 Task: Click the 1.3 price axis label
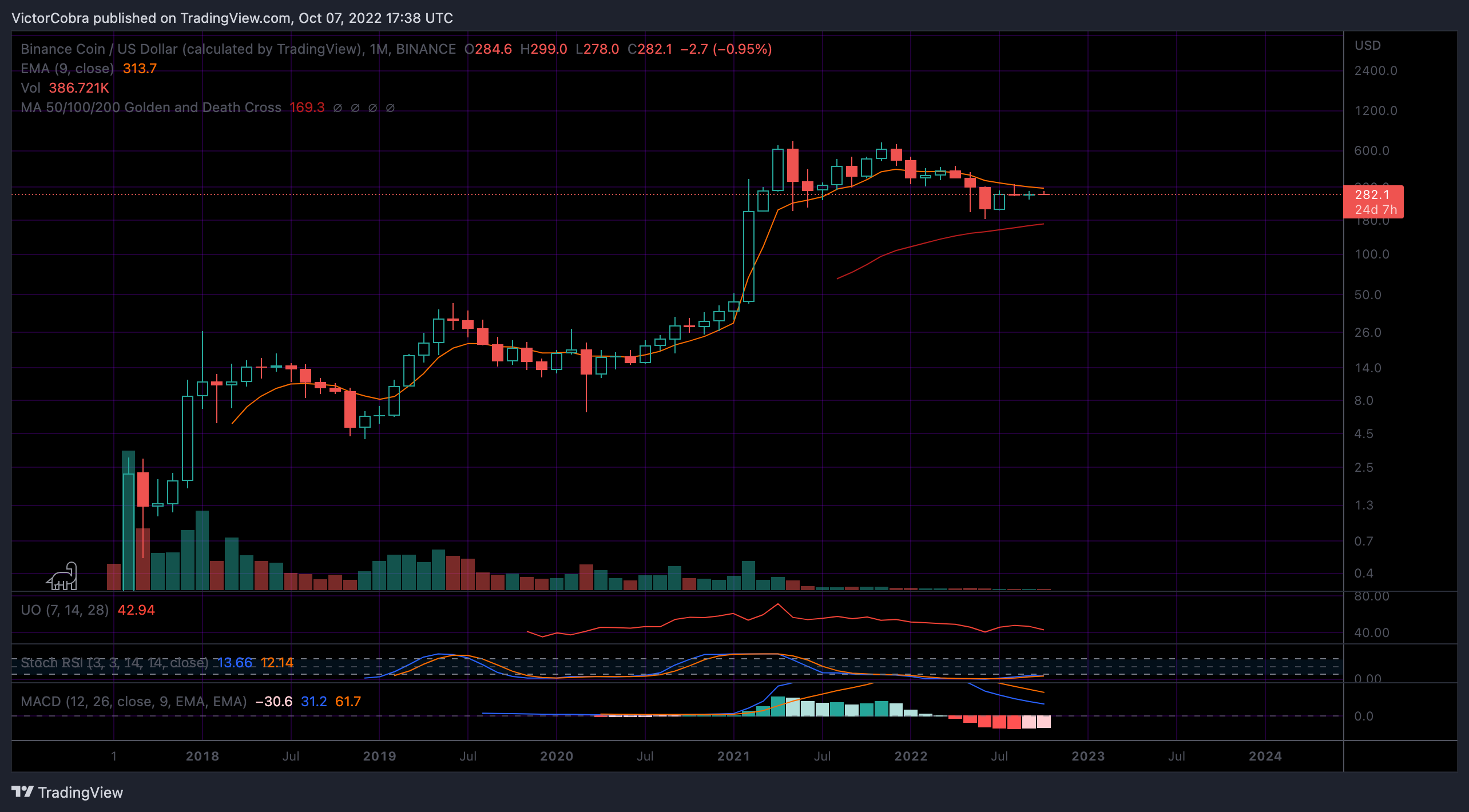coord(1364,505)
